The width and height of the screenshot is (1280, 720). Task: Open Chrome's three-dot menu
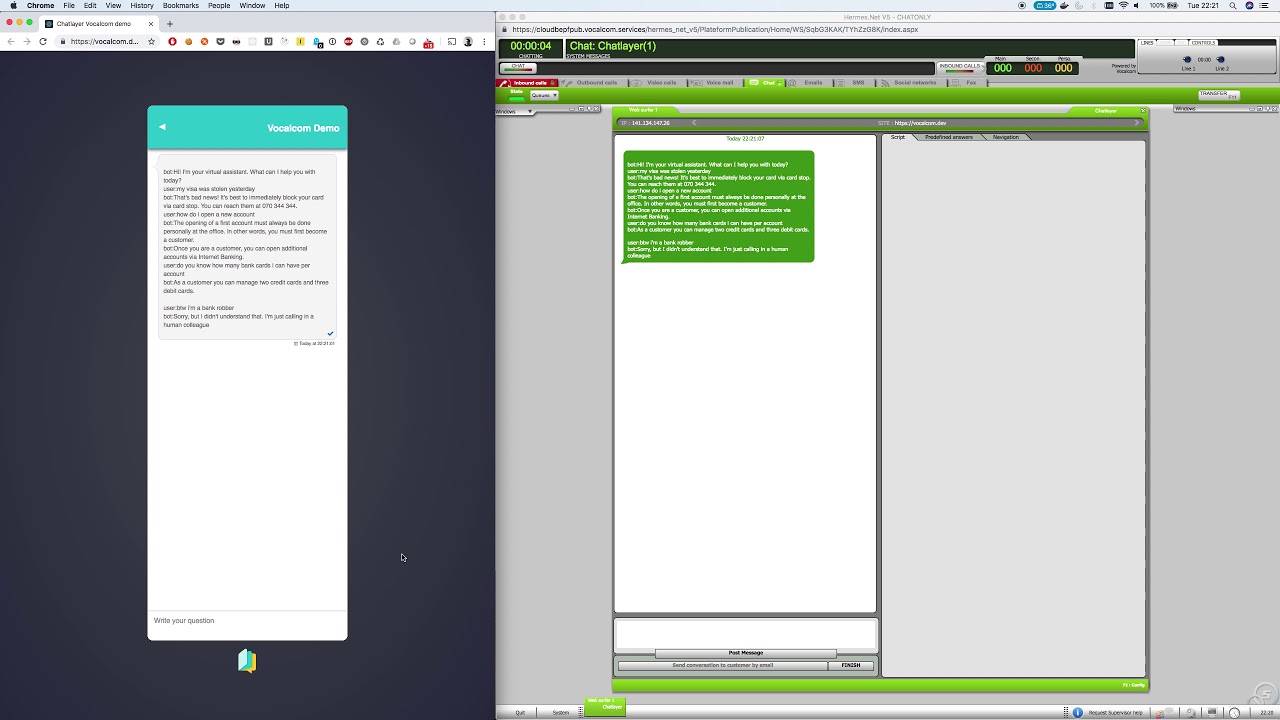tap(484, 42)
